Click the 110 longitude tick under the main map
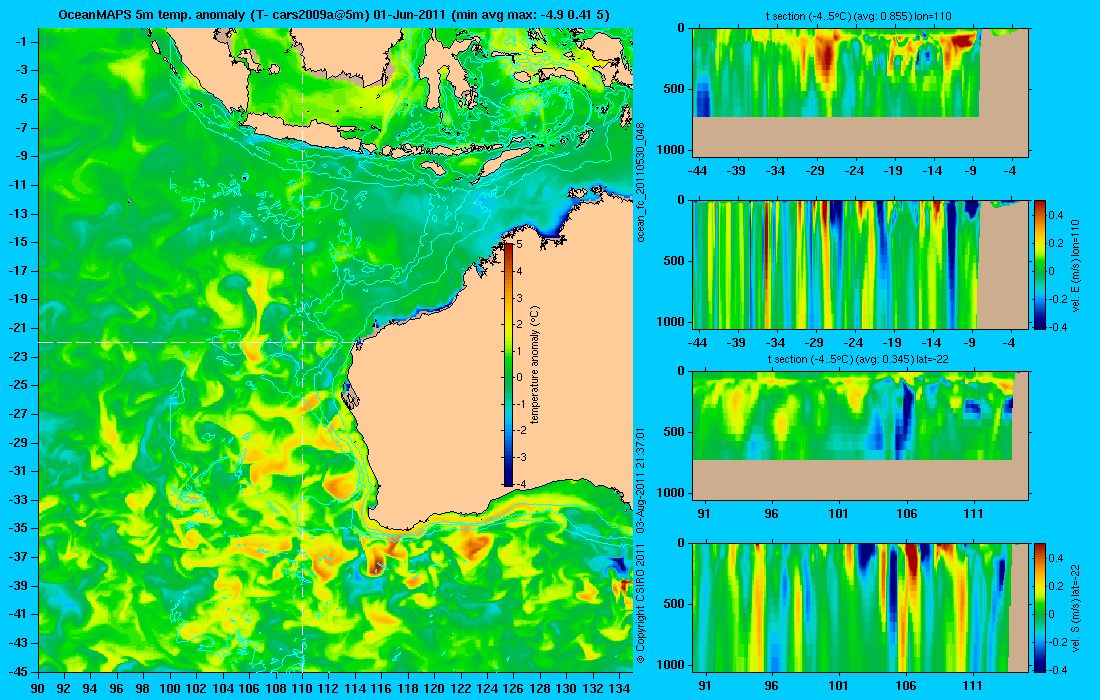Viewport: 1100px width, 700px height. click(x=302, y=688)
